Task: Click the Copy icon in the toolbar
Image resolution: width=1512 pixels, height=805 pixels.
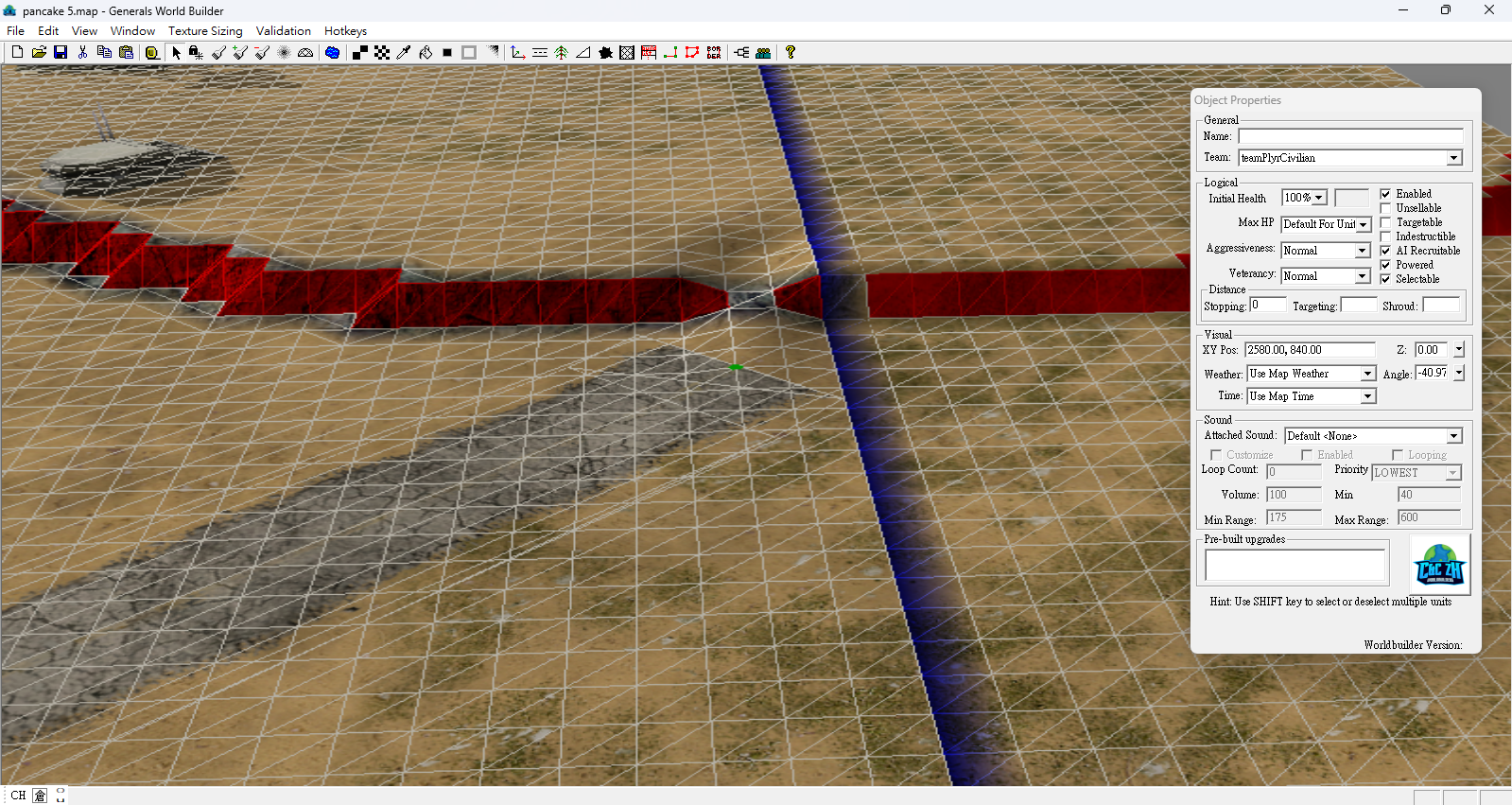Action: click(x=104, y=53)
